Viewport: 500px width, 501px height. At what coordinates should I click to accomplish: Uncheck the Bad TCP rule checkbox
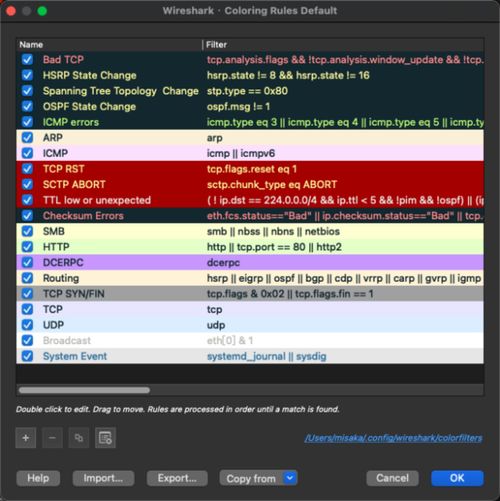pyautogui.click(x=27, y=60)
